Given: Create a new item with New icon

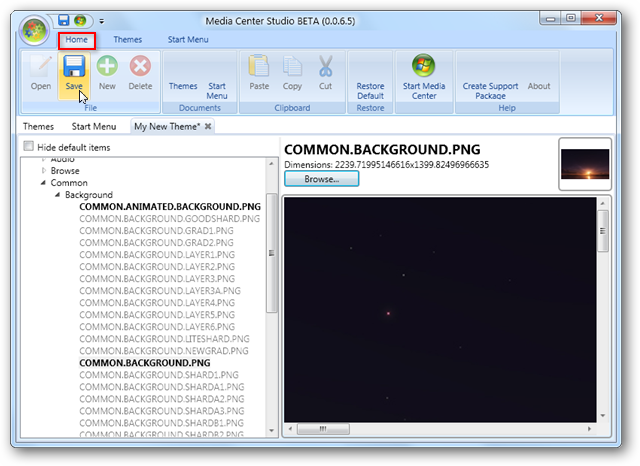Looking at the screenshot, I should [x=107, y=66].
